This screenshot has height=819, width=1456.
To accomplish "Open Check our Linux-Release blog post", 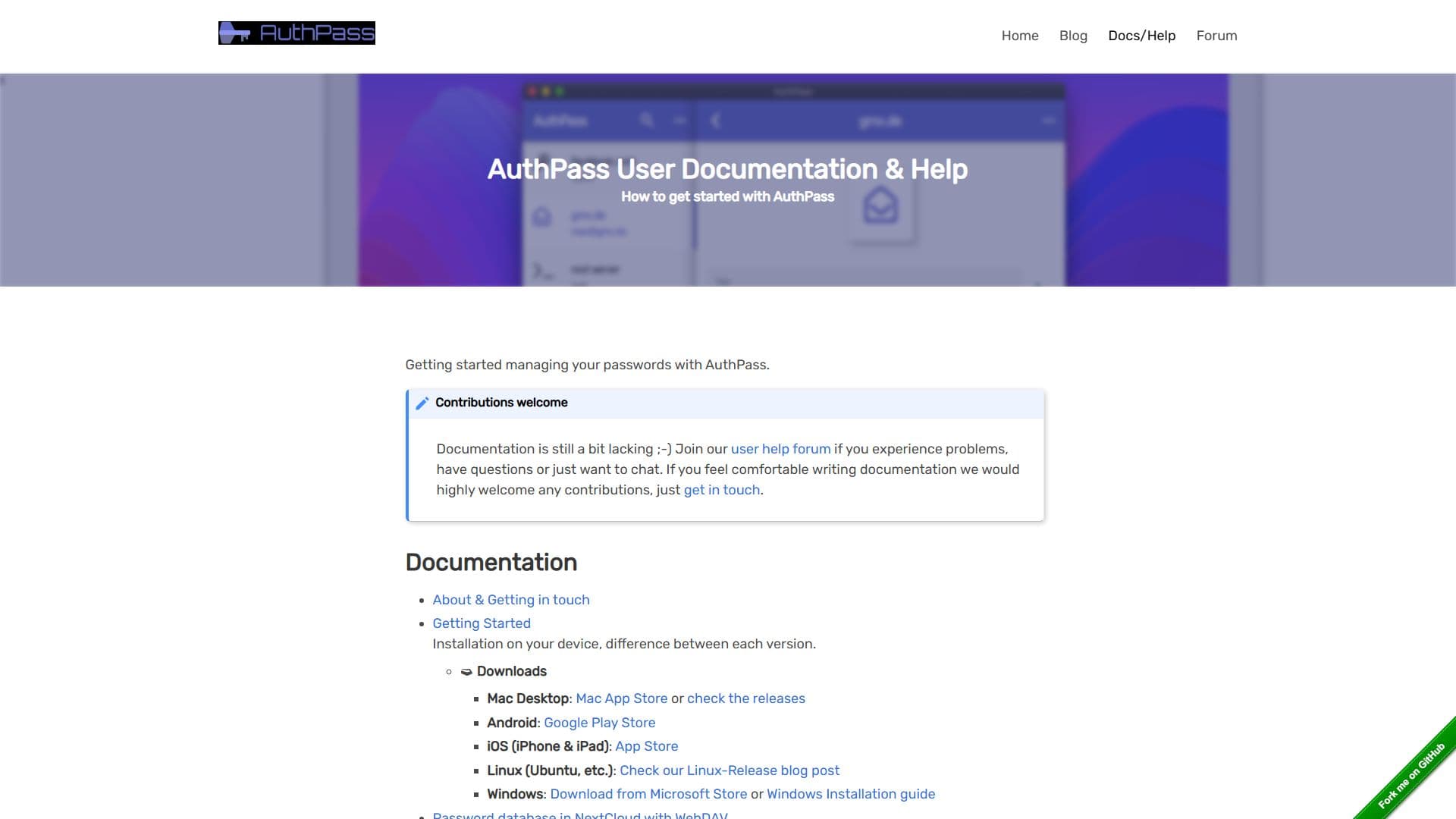I will pyautogui.click(x=730, y=770).
